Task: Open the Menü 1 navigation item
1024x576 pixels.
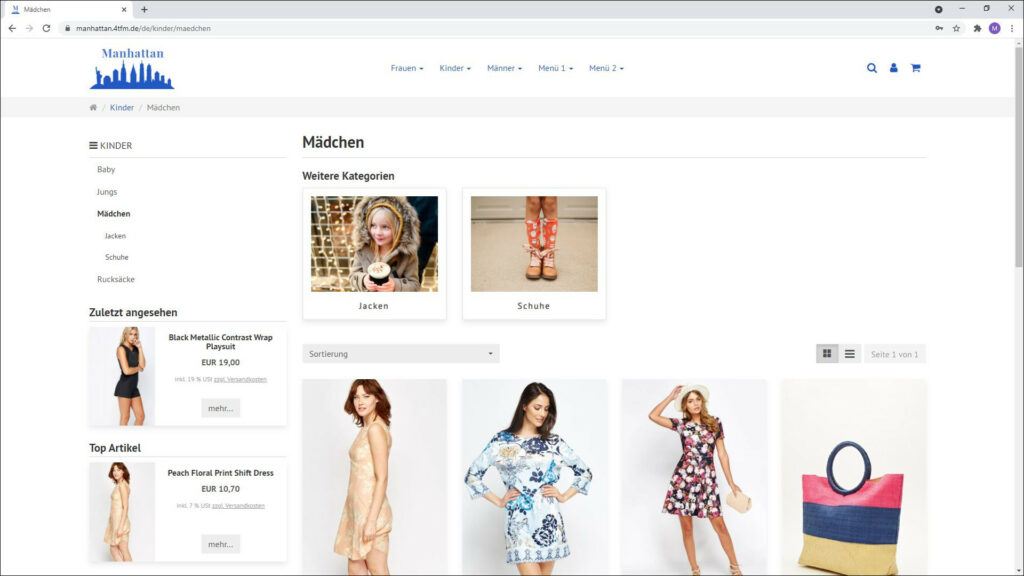Action: pyautogui.click(x=555, y=68)
